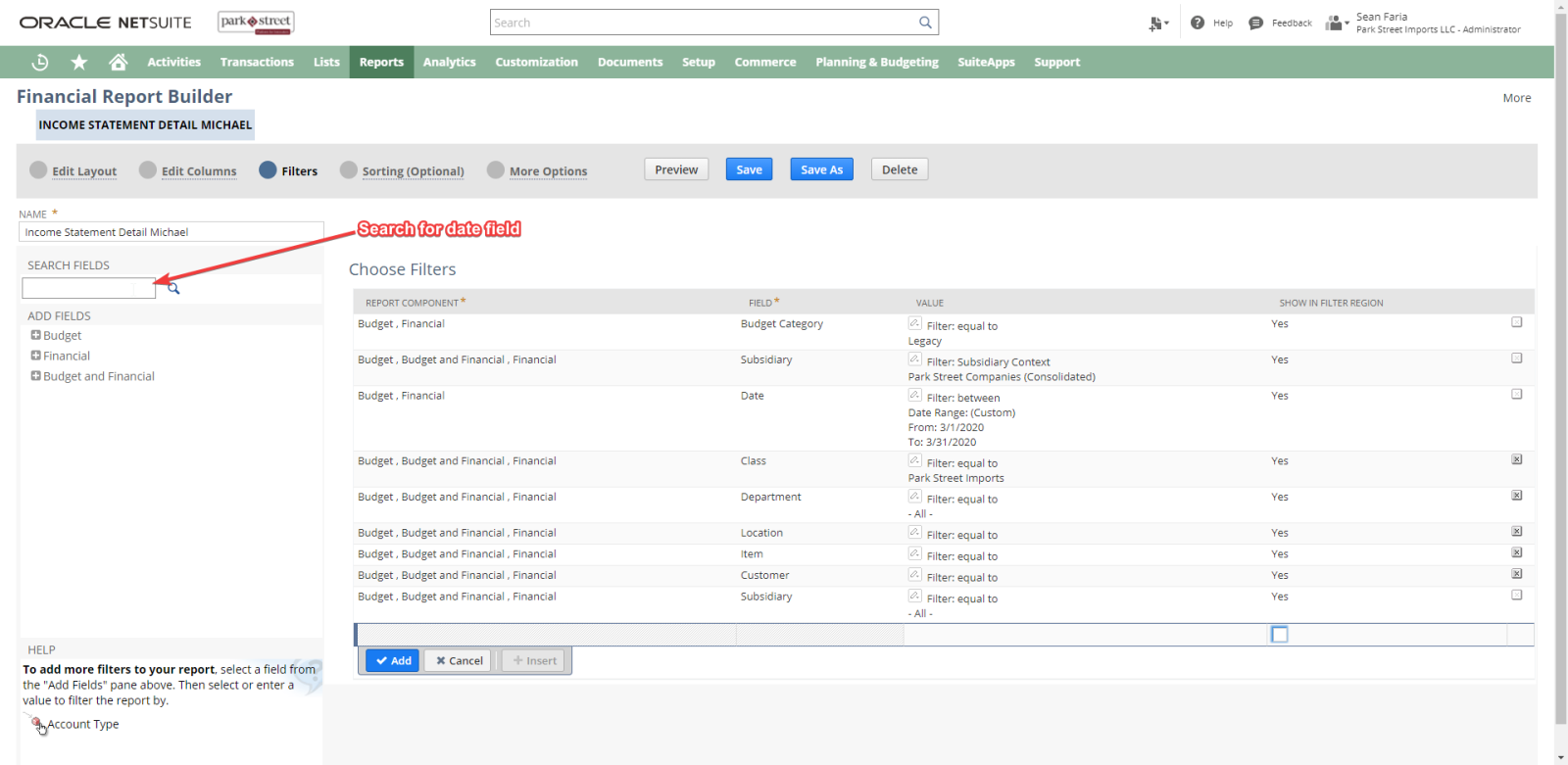Click the edit pencil in Customer row

click(x=914, y=575)
